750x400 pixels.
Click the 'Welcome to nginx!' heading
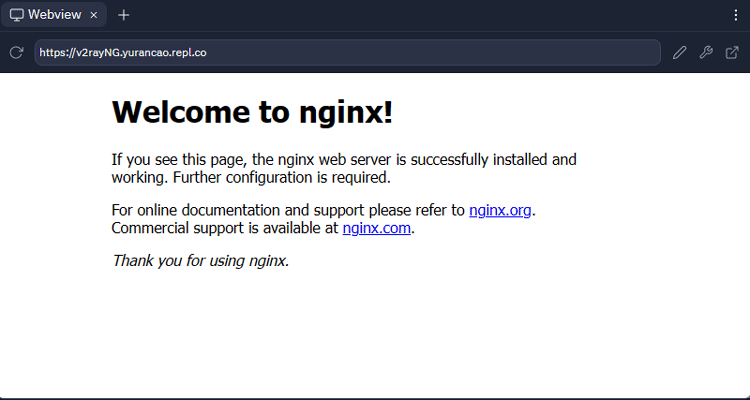[x=252, y=112]
